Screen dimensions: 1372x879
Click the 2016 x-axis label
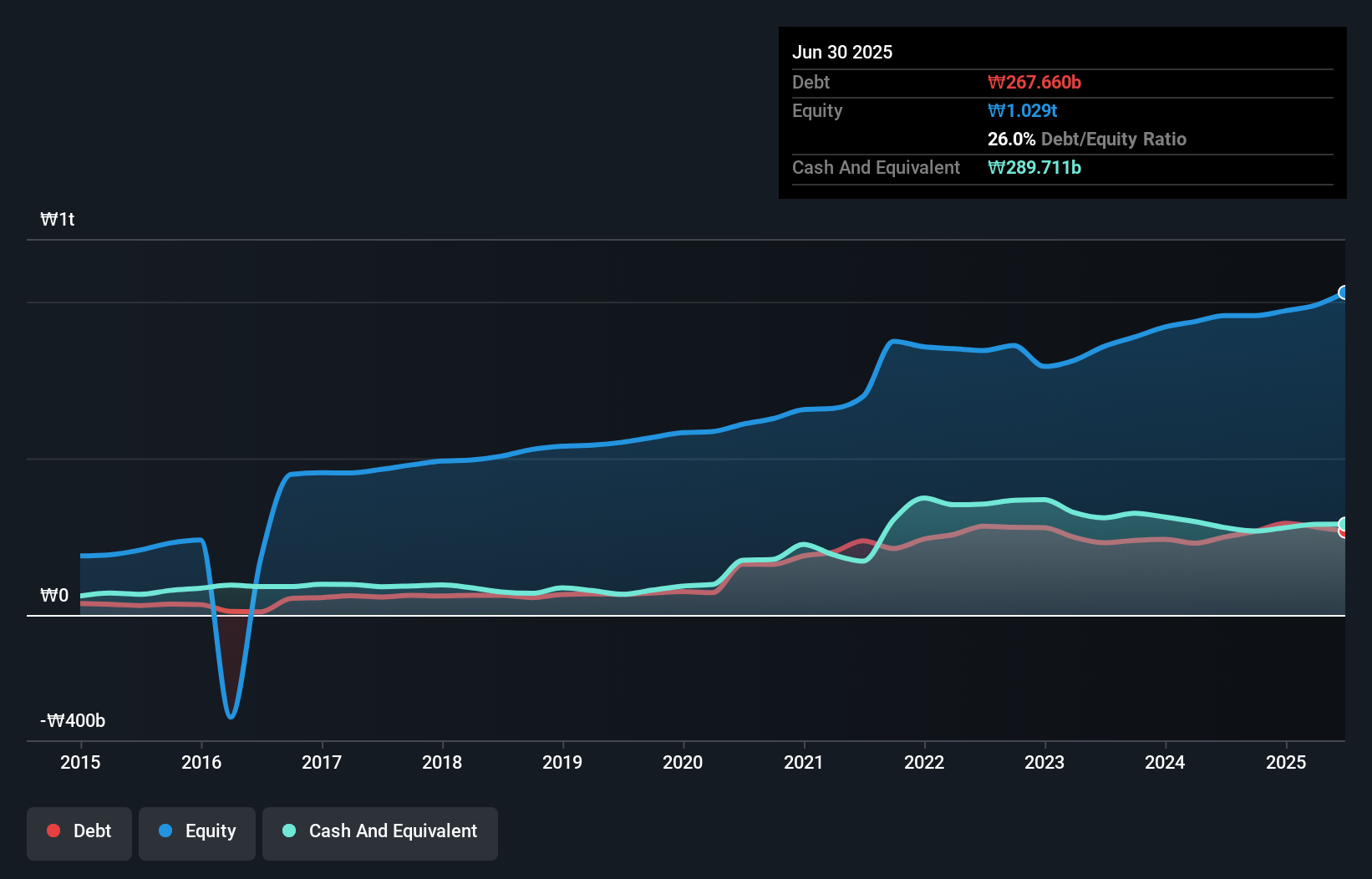coord(201,763)
